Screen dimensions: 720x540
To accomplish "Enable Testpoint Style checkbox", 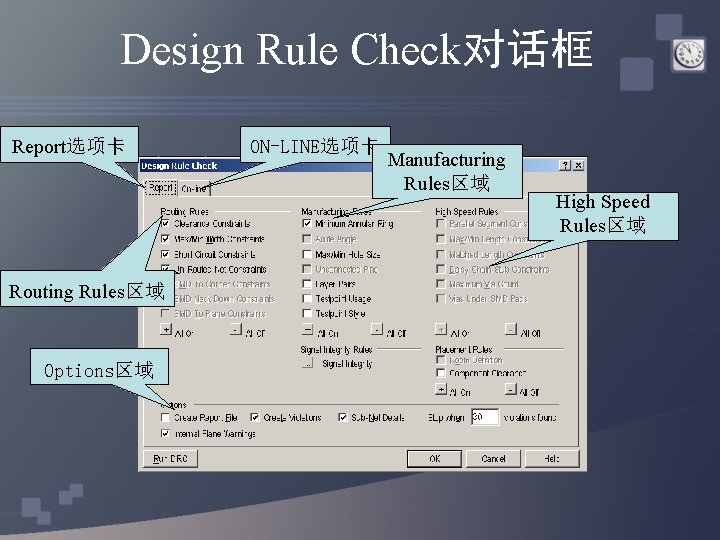I will (307, 314).
